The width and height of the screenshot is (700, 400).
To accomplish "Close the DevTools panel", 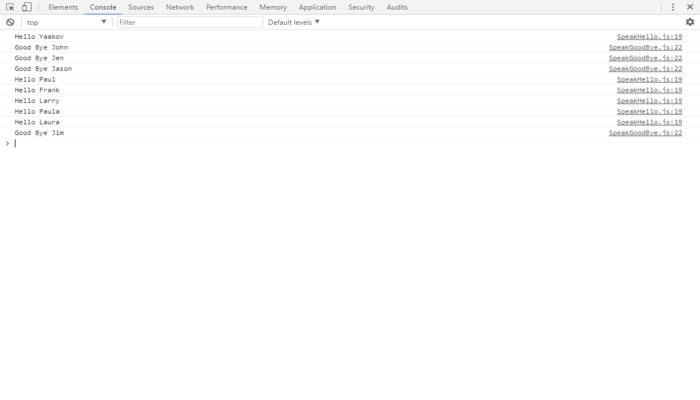I will point(690,7).
